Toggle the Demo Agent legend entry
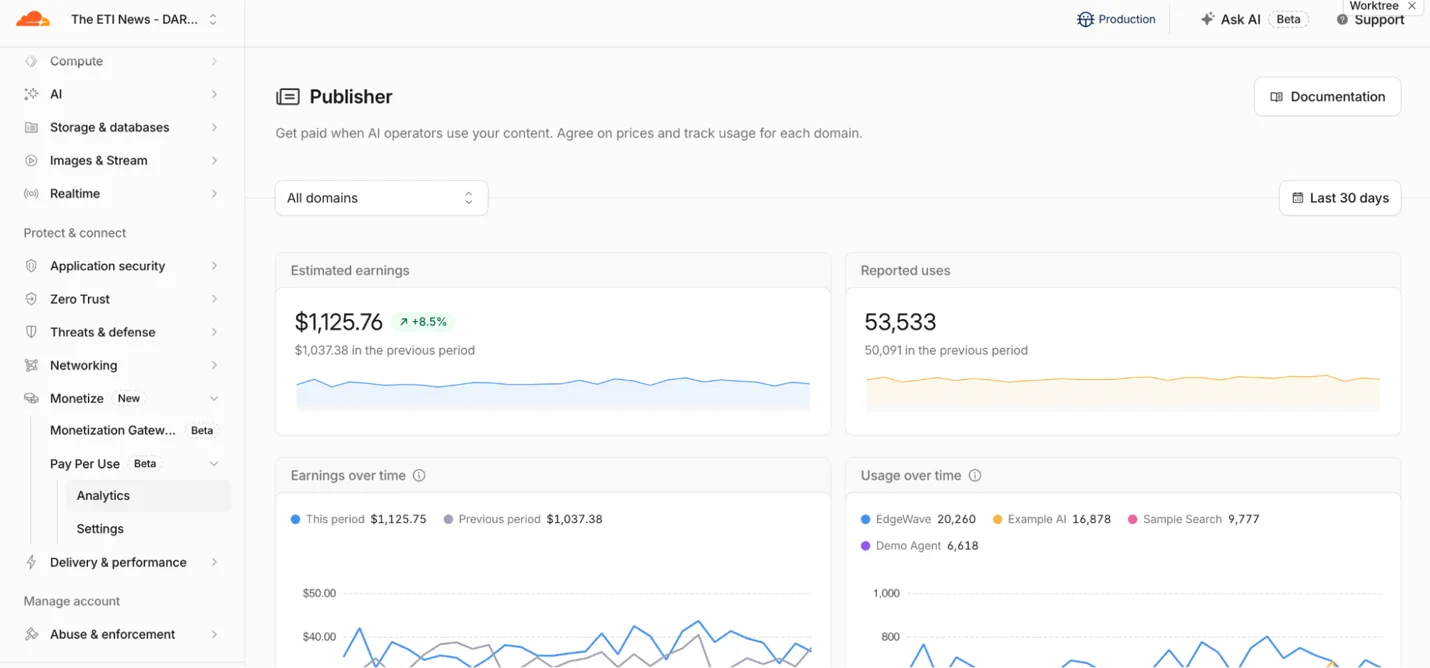Image resolution: width=1430 pixels, height=668 pixels. click(x=920, y=546)
